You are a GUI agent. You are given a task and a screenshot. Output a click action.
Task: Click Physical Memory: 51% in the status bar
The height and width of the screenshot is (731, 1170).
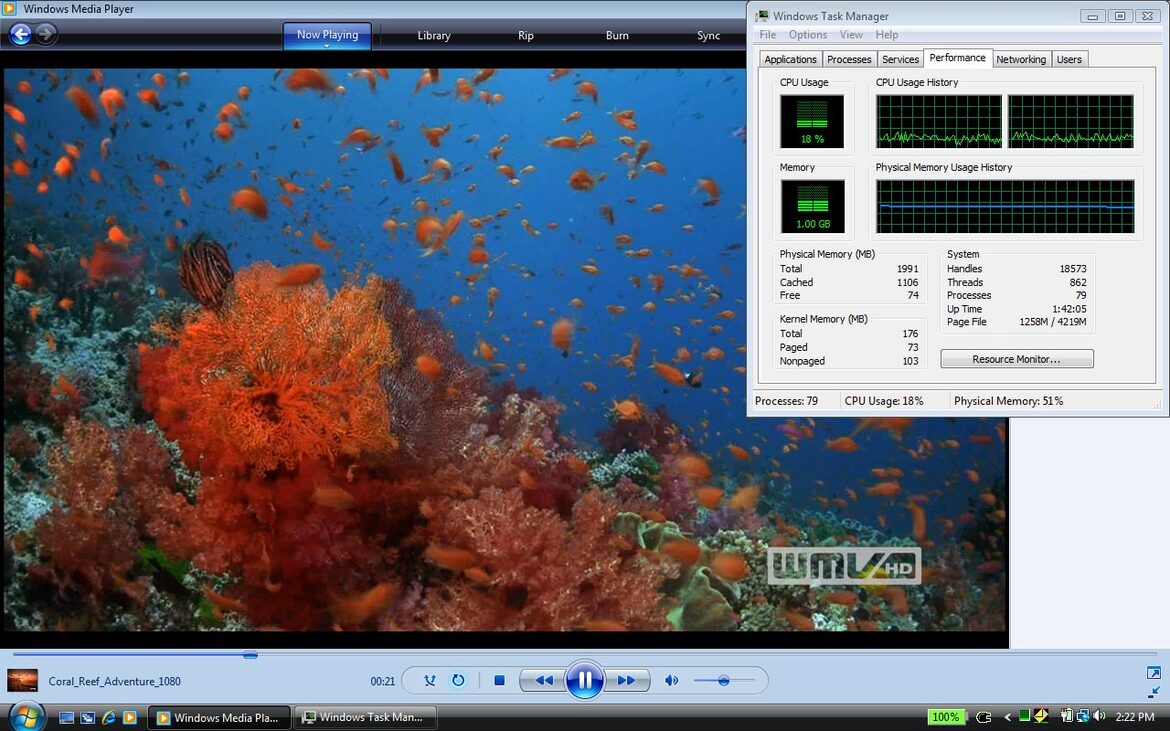coord(1008,401)
